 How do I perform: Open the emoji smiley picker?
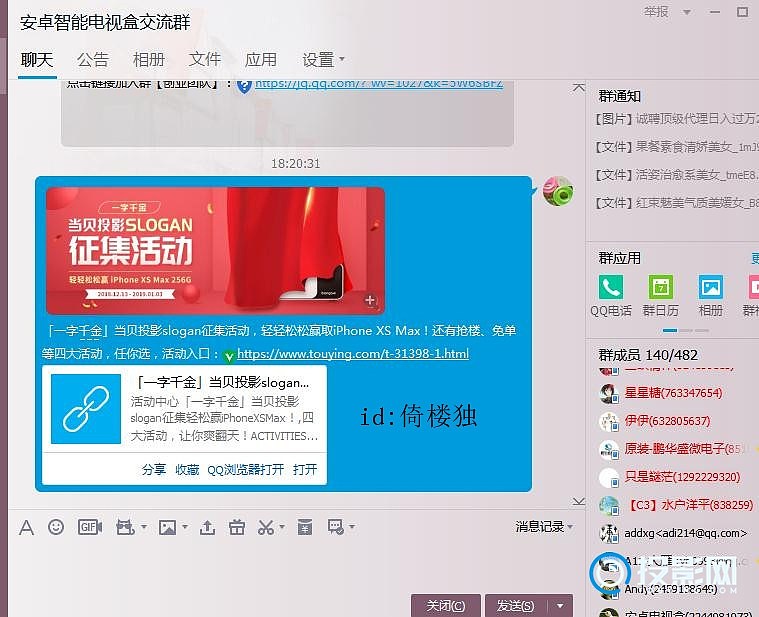click(x=56, y=527)
